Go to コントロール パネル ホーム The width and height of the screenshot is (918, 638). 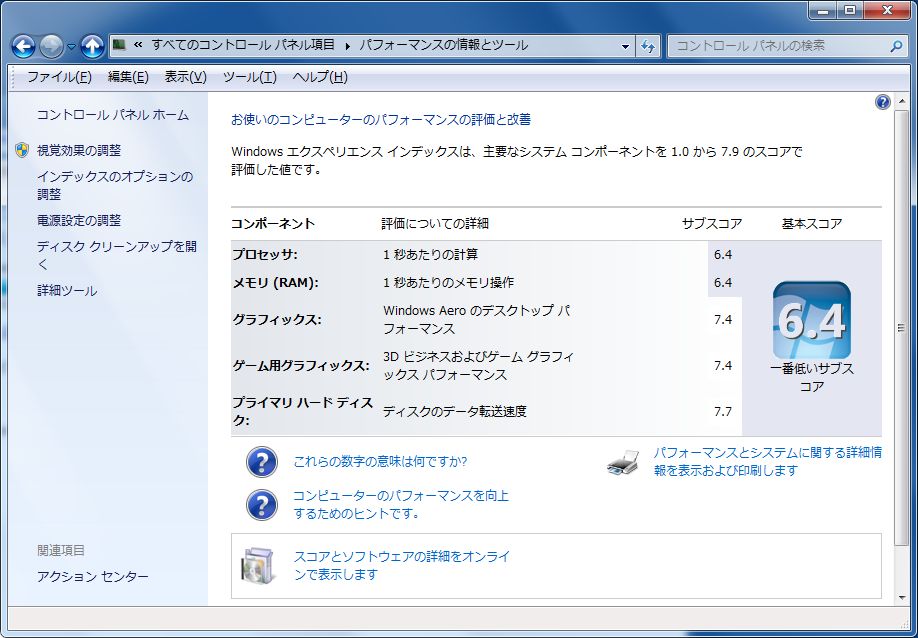[113, 115]
